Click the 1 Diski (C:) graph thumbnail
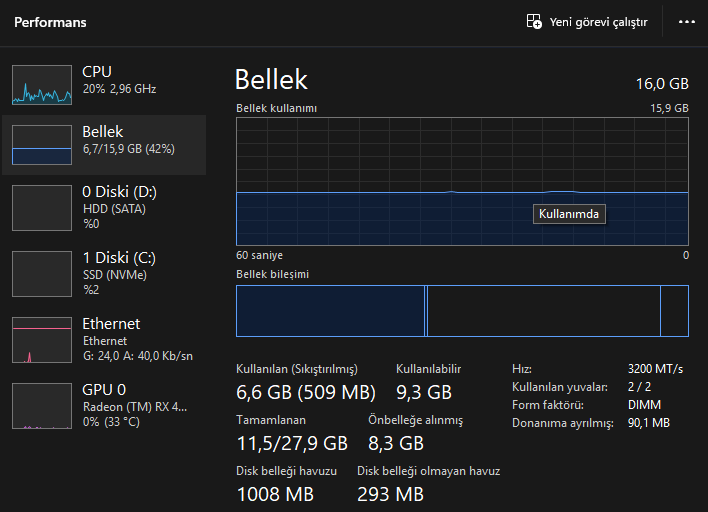Screen dimensions: 708x512 (42, 273)
